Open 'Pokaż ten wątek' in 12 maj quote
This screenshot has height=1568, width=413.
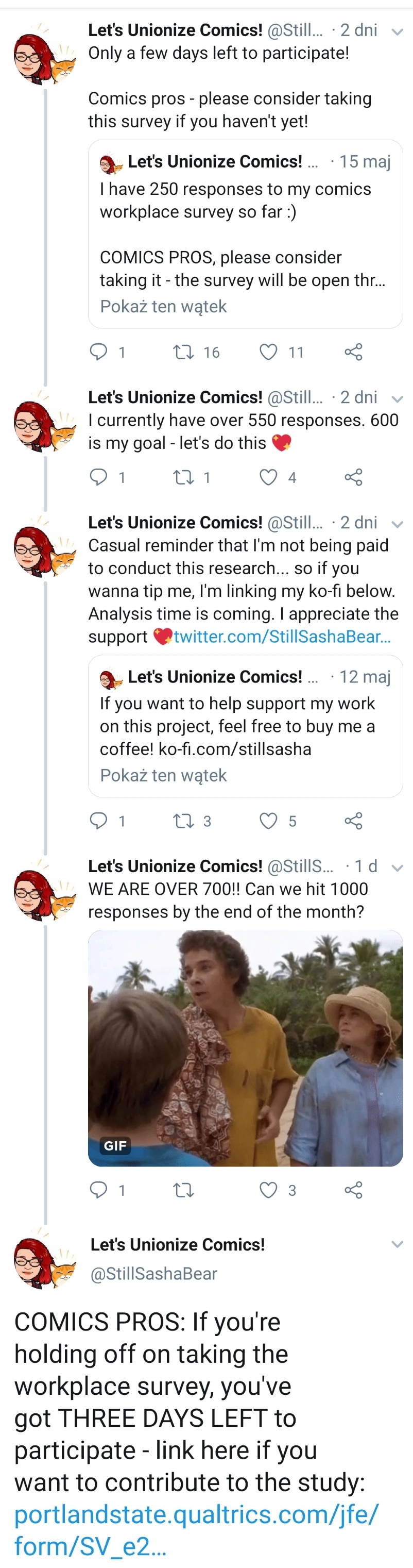(x=163, y=775)
